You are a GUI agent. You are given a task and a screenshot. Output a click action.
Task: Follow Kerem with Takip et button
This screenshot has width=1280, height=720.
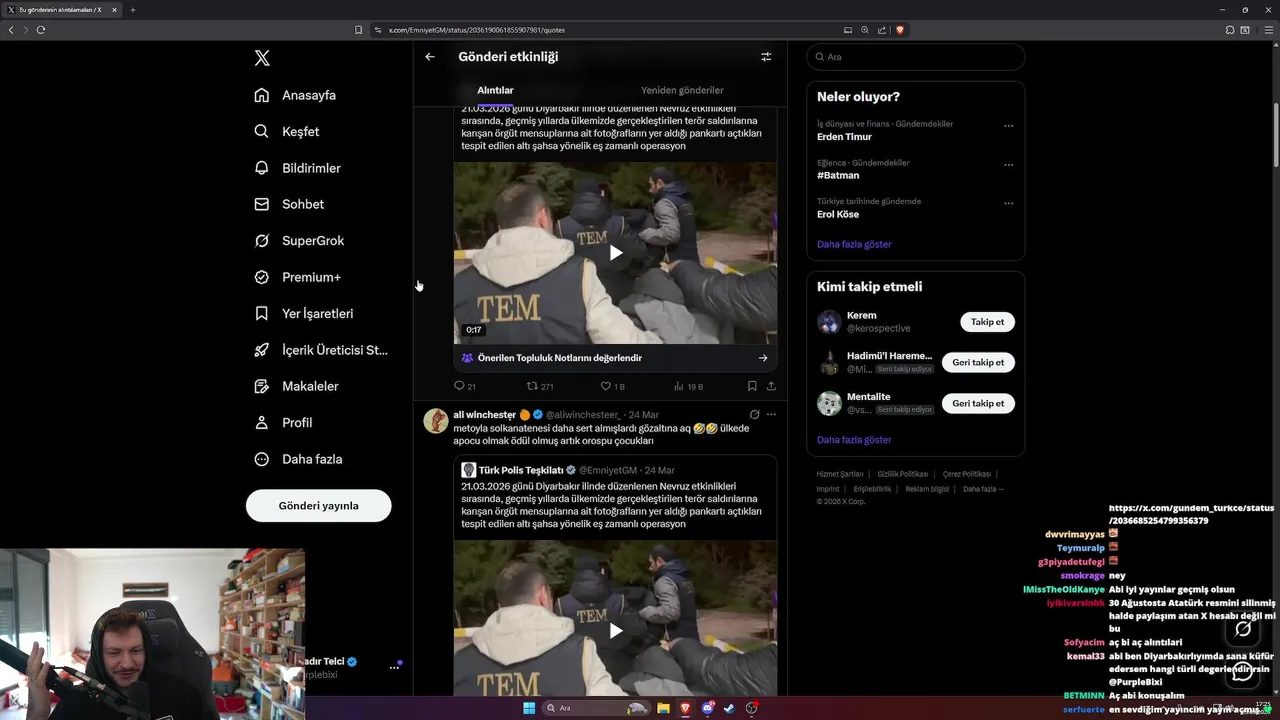coord(987,322)
